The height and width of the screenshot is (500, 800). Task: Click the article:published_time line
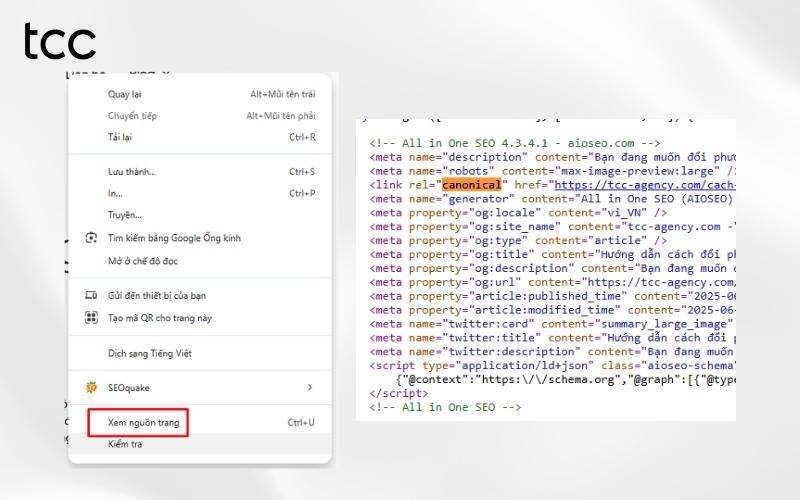click(553, 296)
